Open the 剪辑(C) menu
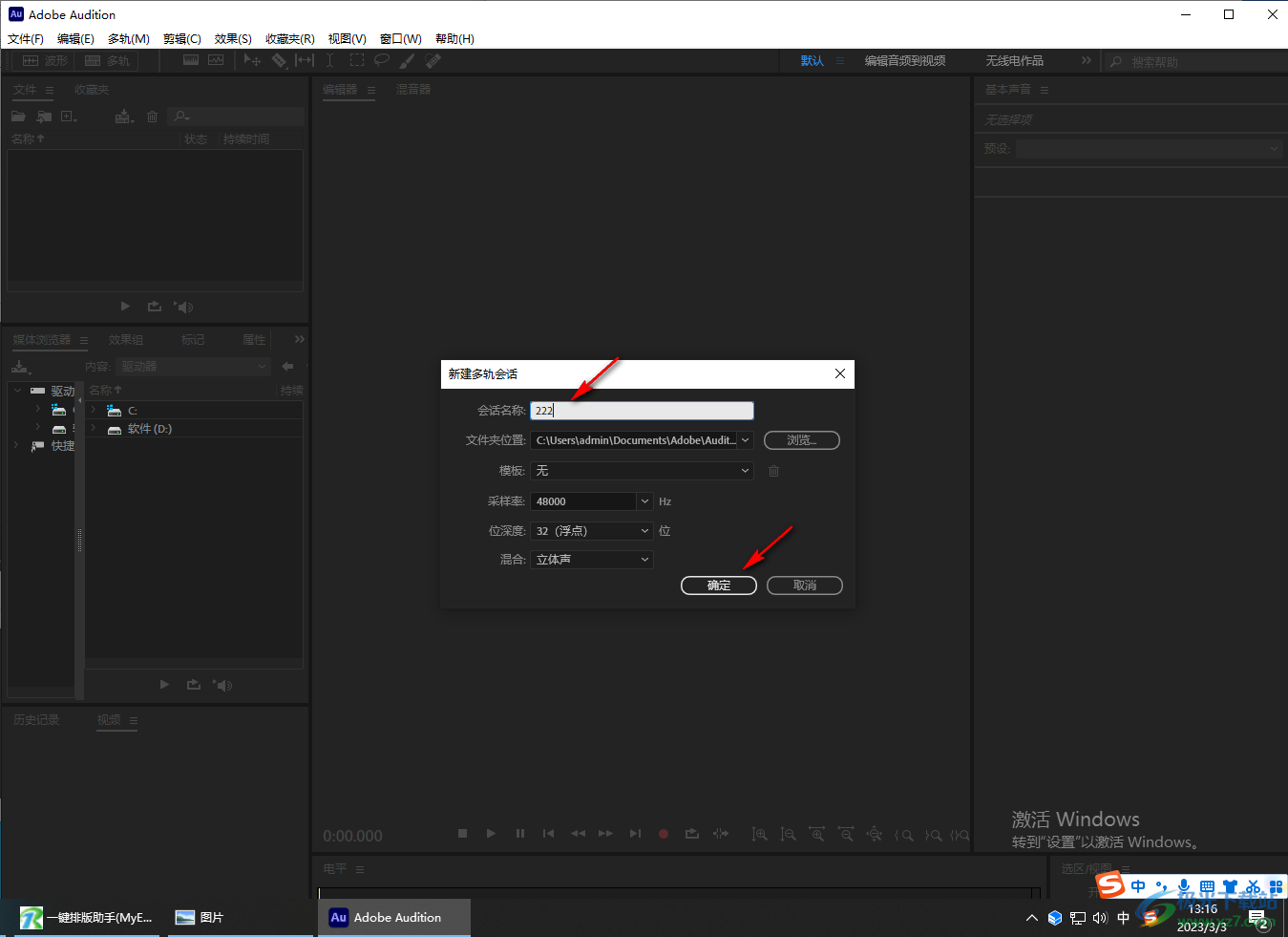This screenshot has height=937, width=1288. click(x=182, y=39)
